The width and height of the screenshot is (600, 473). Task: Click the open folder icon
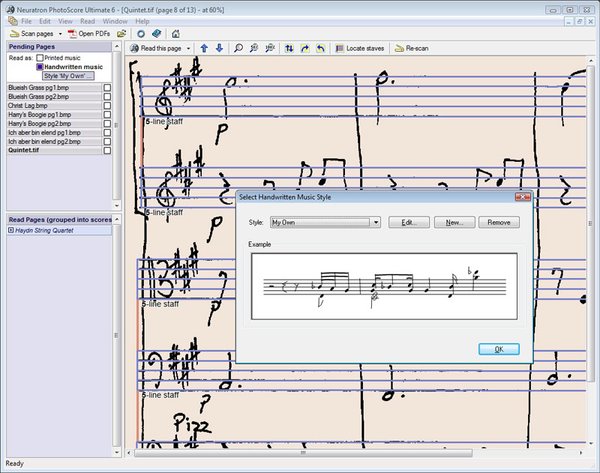(122, 34)
